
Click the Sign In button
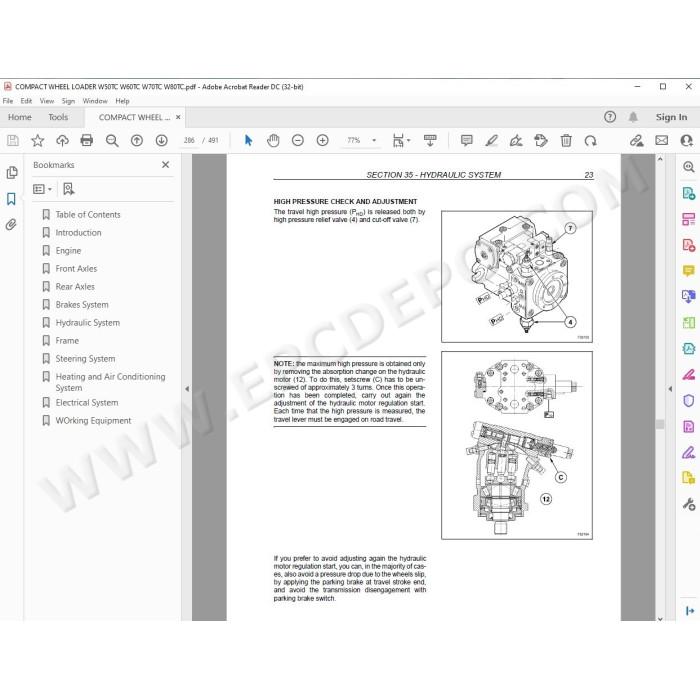tap(671, 117)
